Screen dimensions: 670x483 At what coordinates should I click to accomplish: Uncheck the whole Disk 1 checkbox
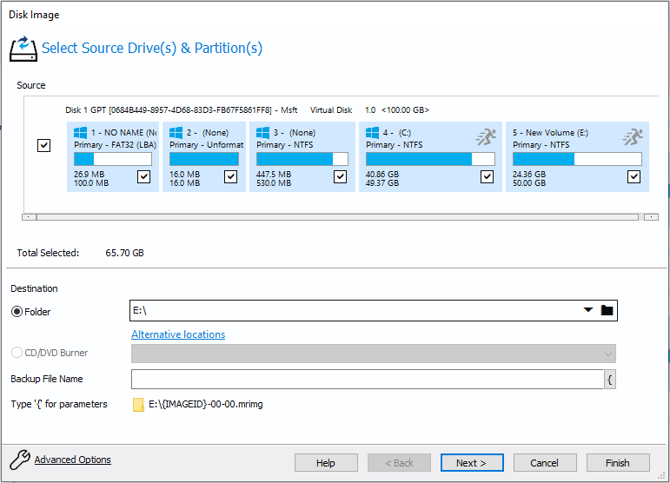(44, 146)
